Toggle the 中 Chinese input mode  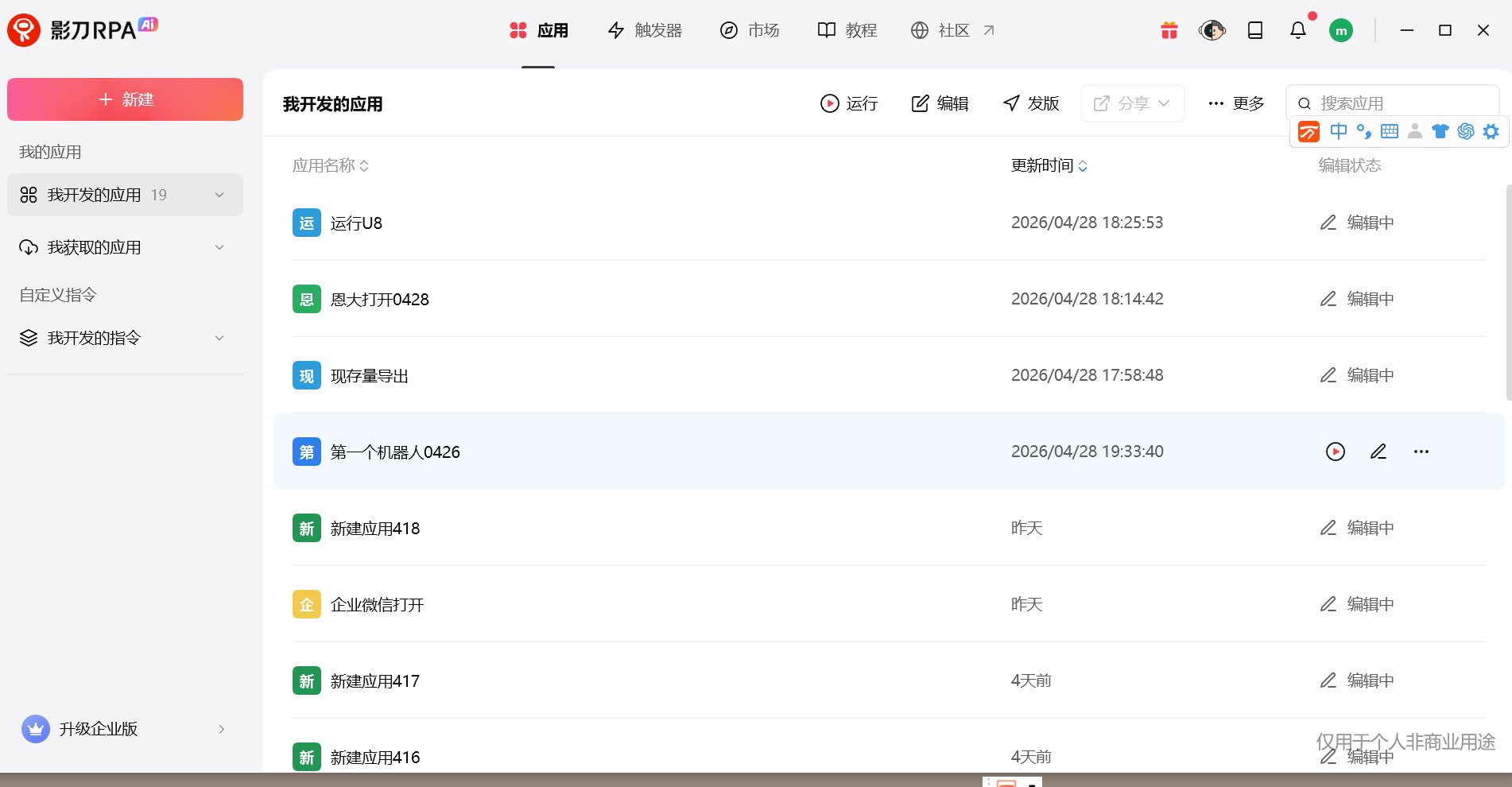point(1339,131)
